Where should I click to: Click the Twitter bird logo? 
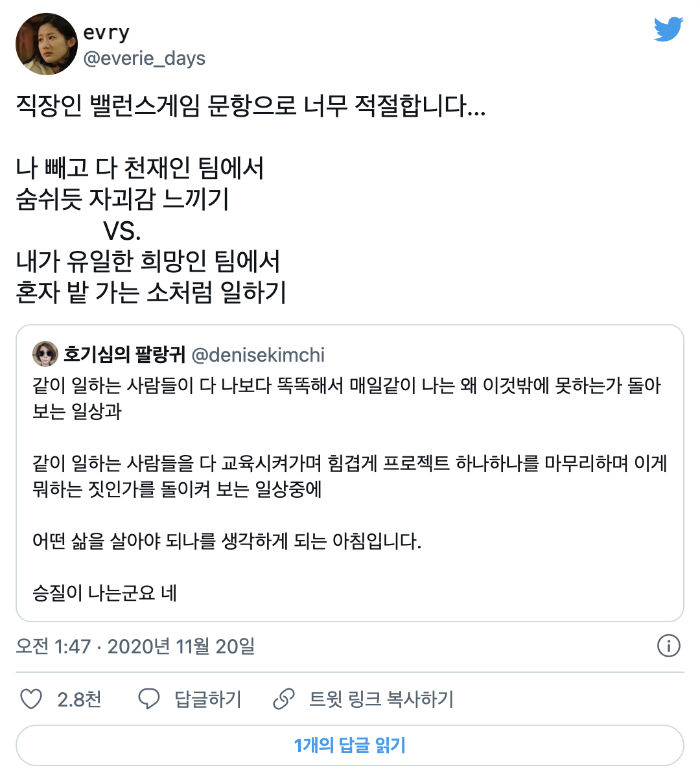(x=669, y=29)
